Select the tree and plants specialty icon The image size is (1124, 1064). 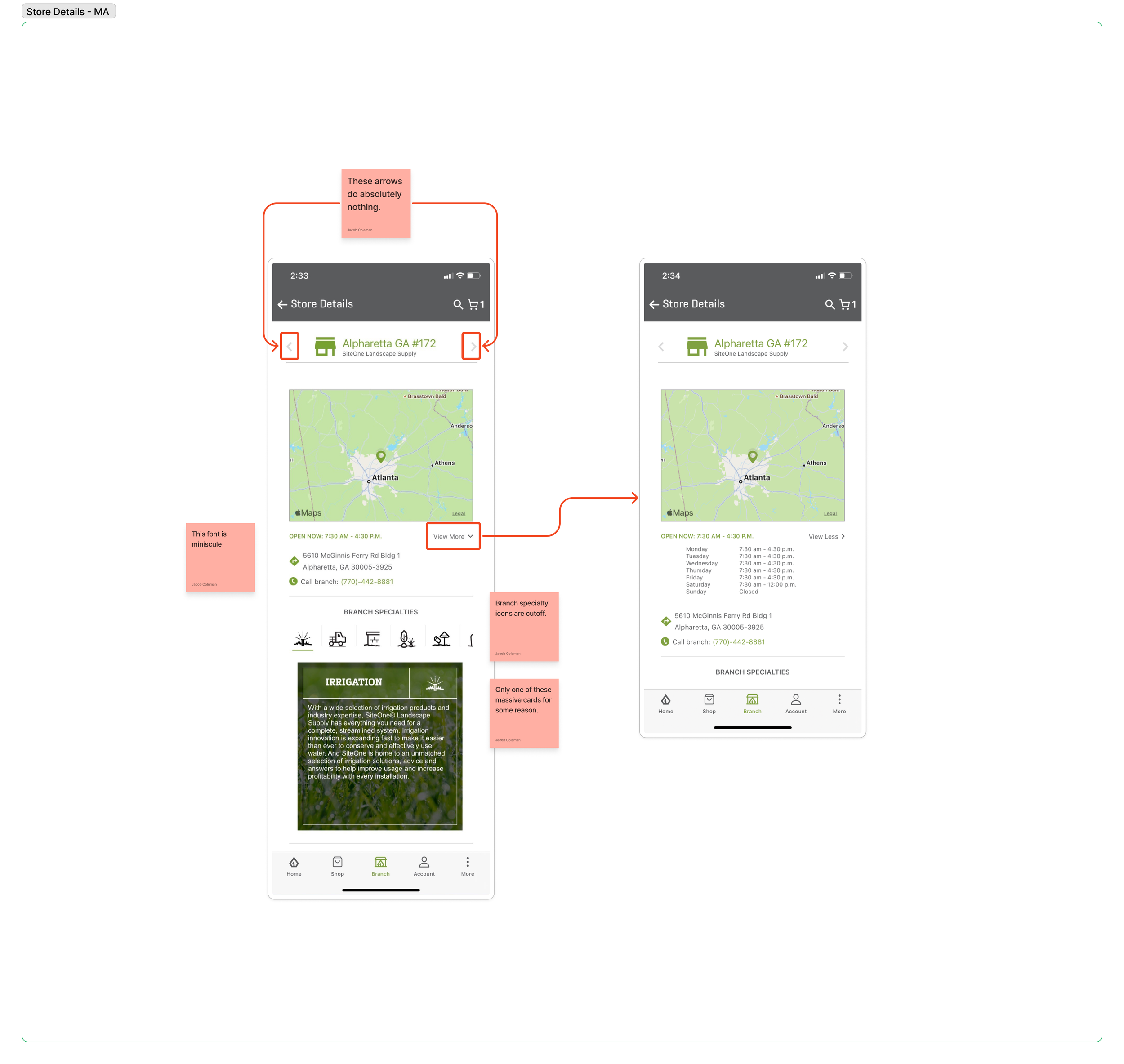[x=406, y=639]
